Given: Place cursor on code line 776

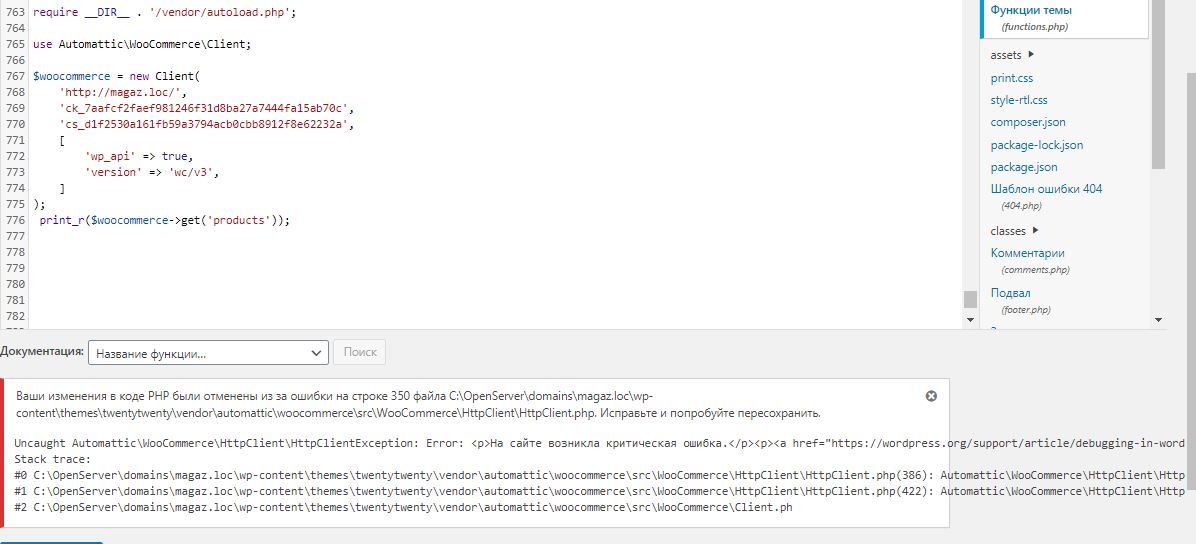Looking at the screenshot, I should click(x=166, y=220).
